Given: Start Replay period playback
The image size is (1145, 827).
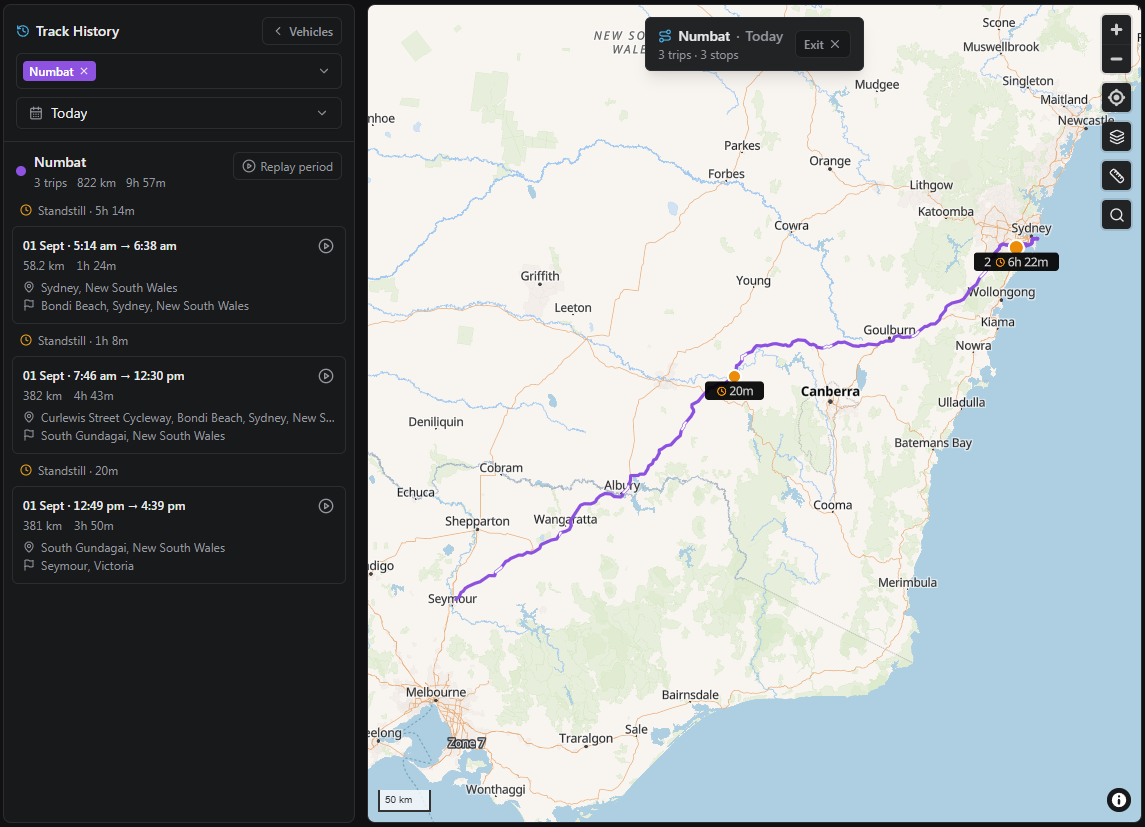Looking at the screenshot, I should tap(288, 166).
